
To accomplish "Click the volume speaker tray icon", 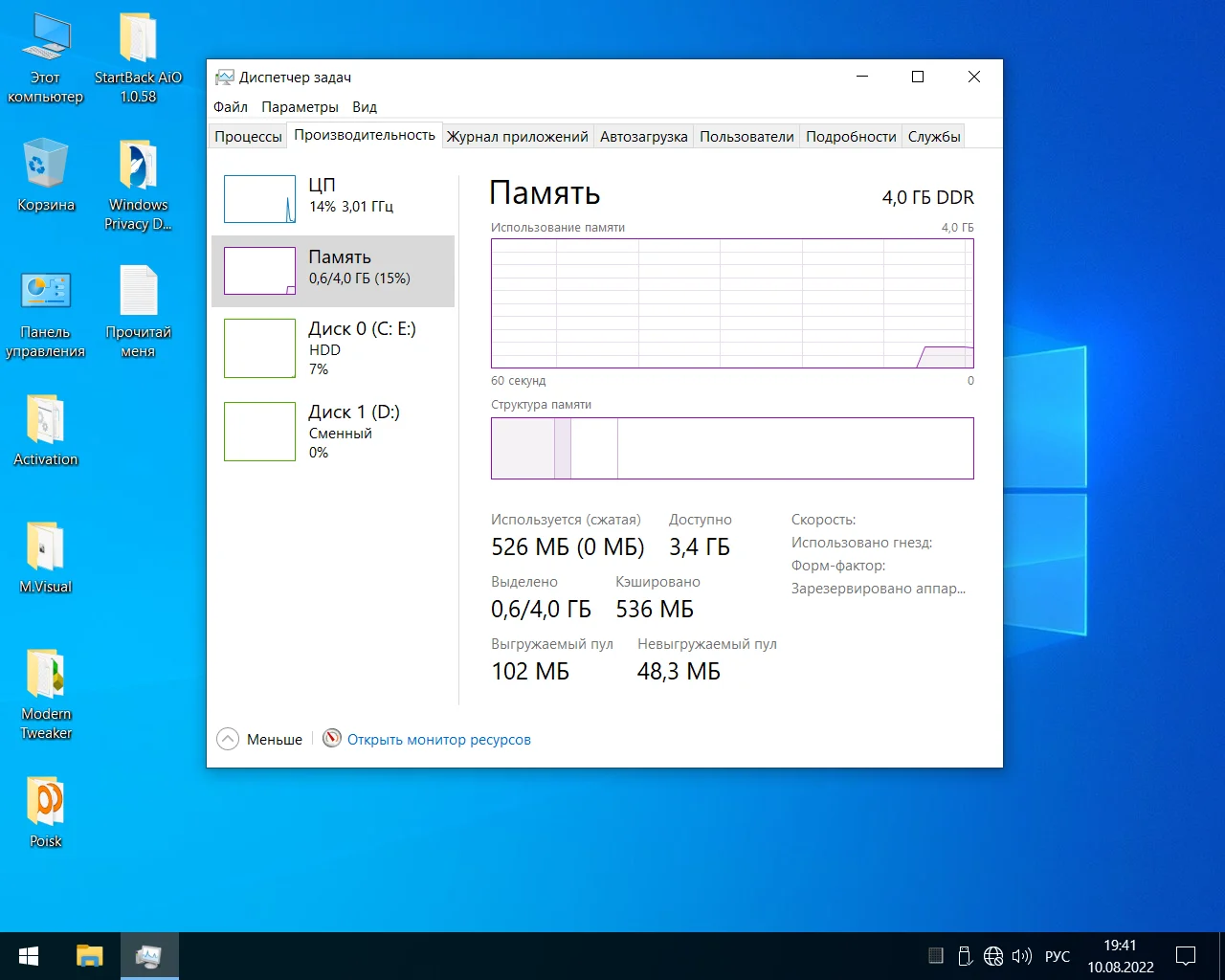I will pyautogui.click(x=1021, y=956).
